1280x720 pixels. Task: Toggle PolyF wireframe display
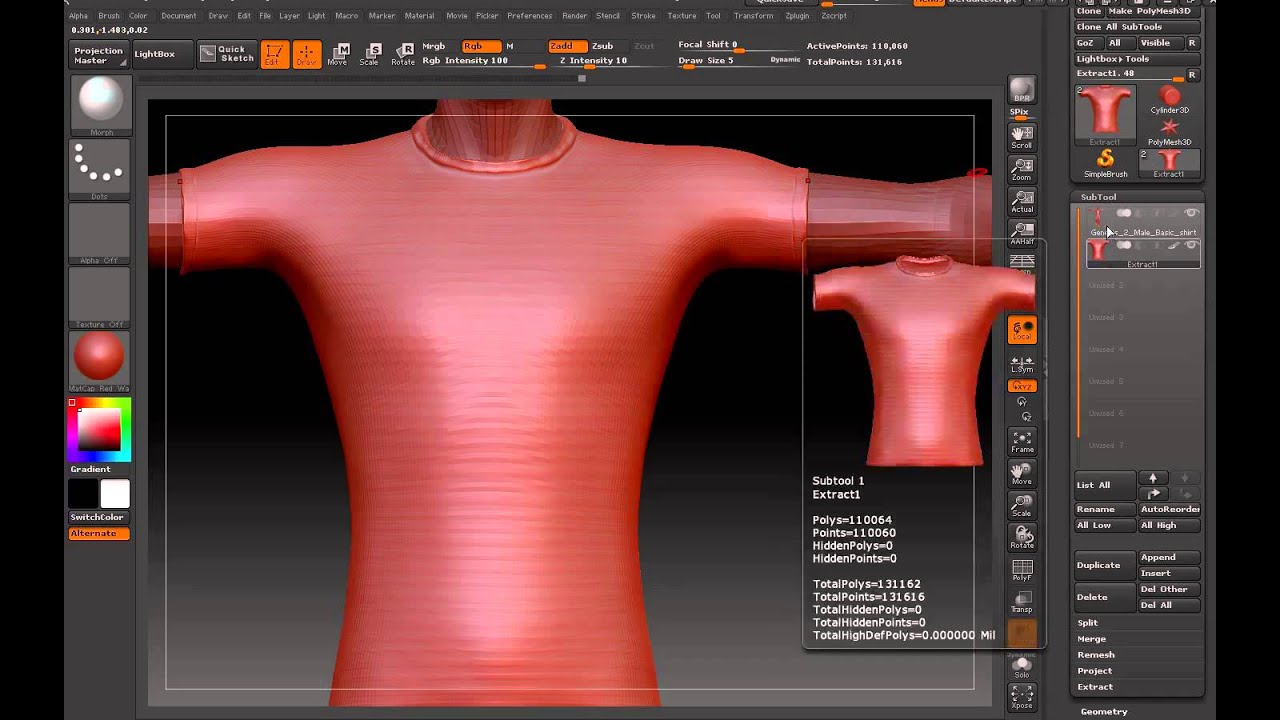(1021, 569)
